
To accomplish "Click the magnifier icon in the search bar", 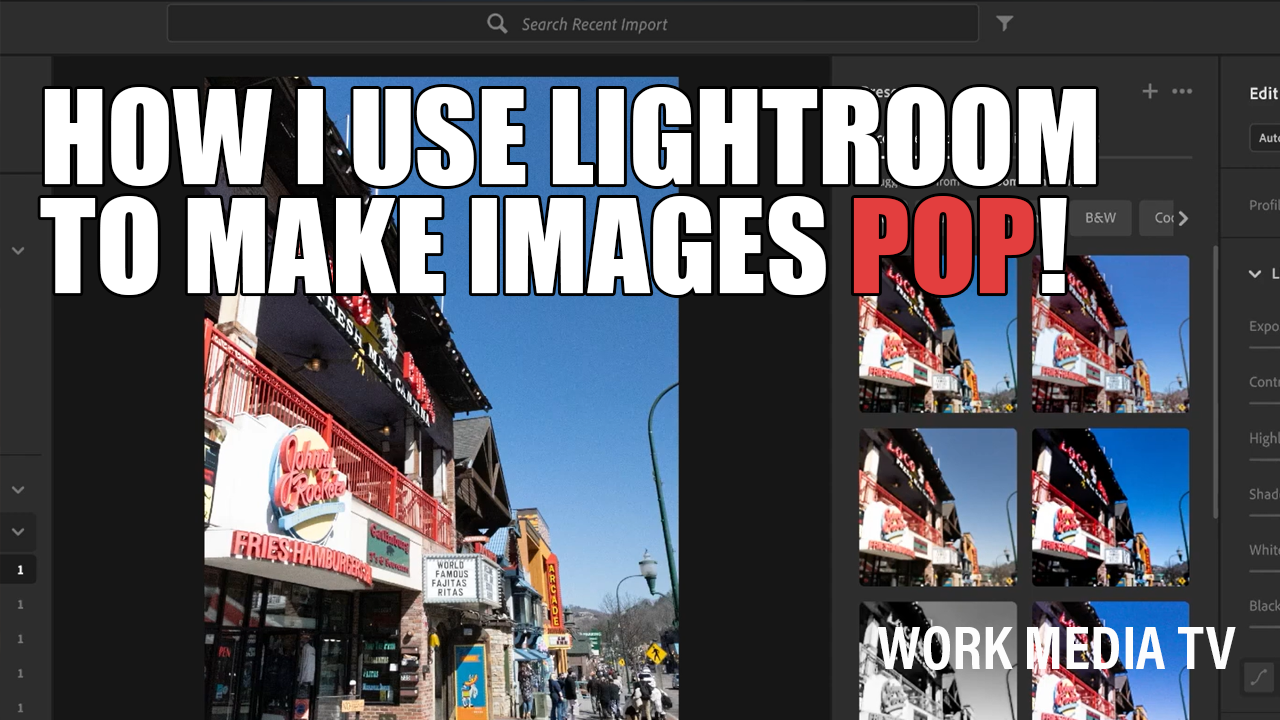I will [x=497, y=23].
